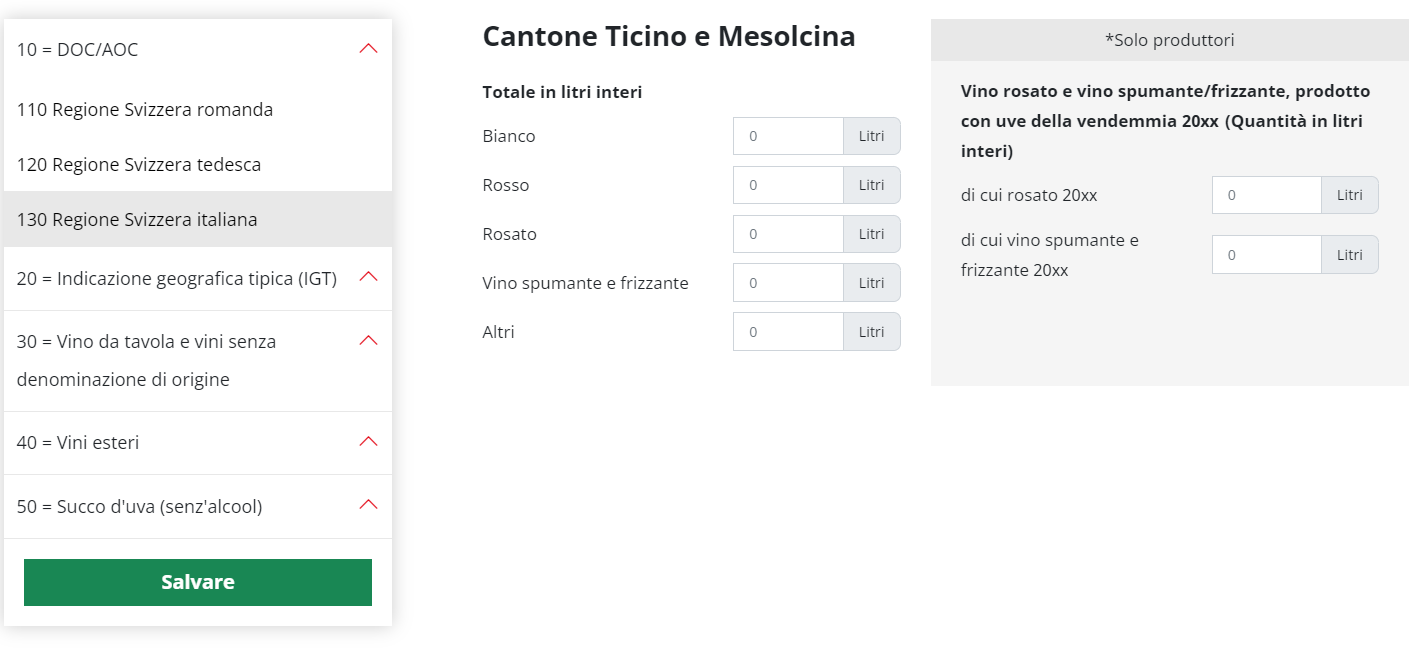Click the Litri unit label beside Bianco

(871, 136)
